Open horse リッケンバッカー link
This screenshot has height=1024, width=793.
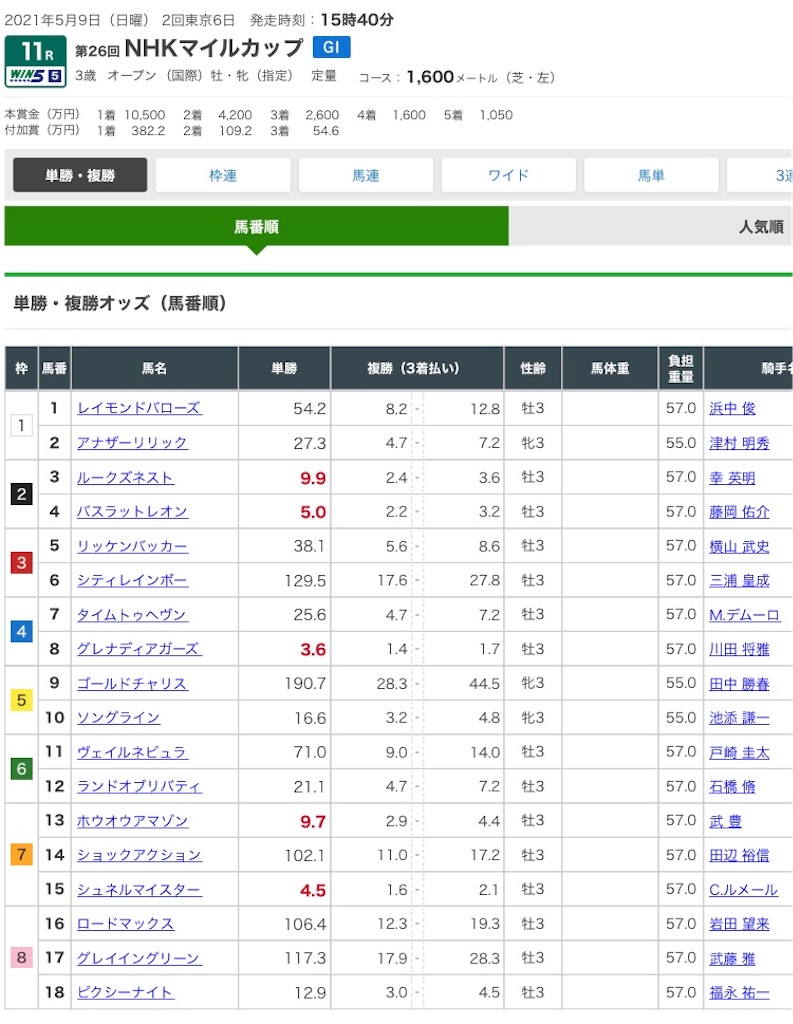(x=133, y=546)
